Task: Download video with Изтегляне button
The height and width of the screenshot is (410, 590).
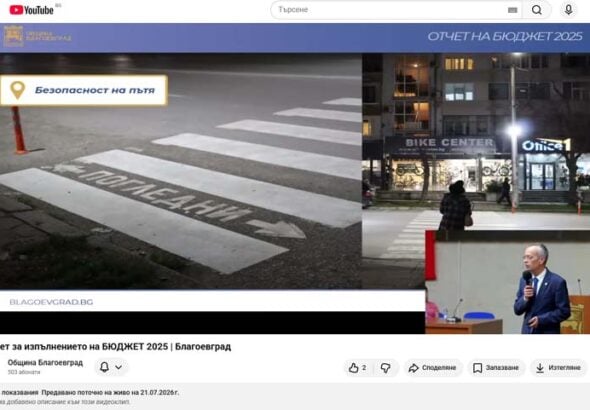Action: tap(558, 367)
